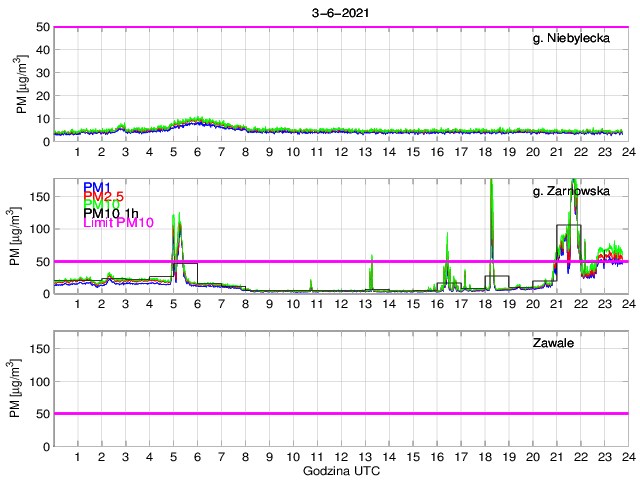Click hour 24 tick on the top plot
Screen dimensions: 640x480
tap(627, 151)
